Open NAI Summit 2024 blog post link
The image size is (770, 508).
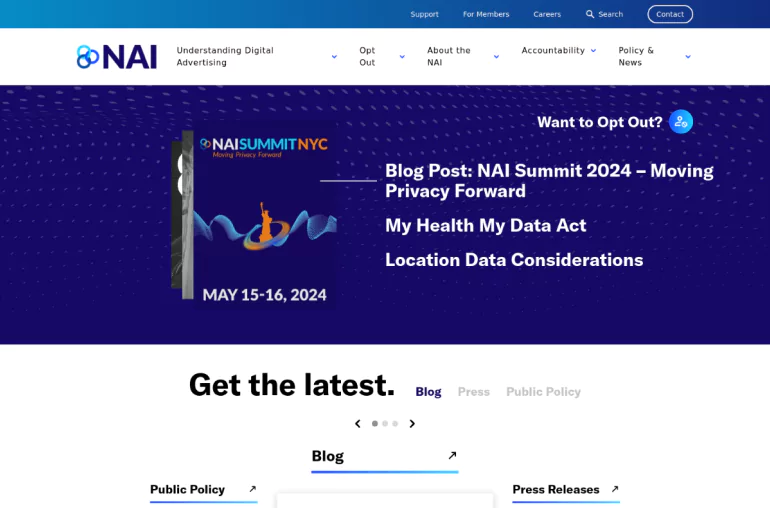click(x=549, y=181)
